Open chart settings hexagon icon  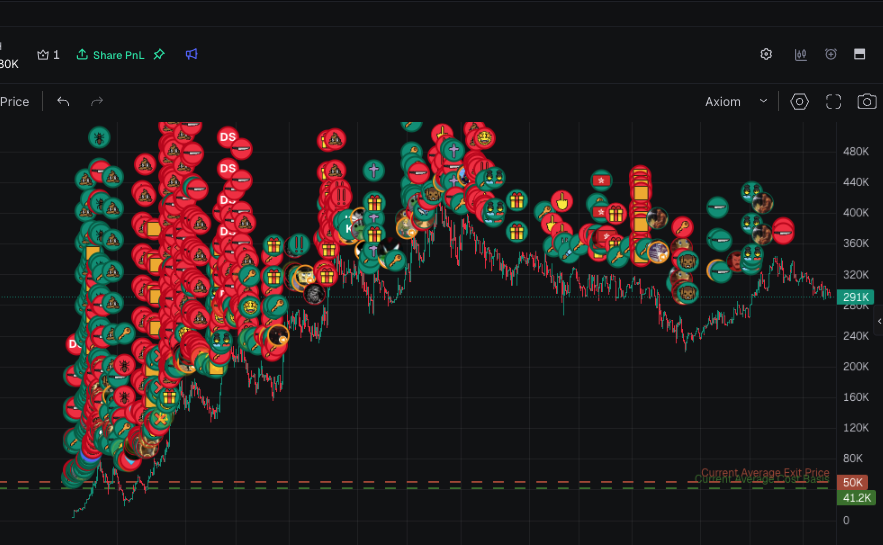click(x=799, y=101)
